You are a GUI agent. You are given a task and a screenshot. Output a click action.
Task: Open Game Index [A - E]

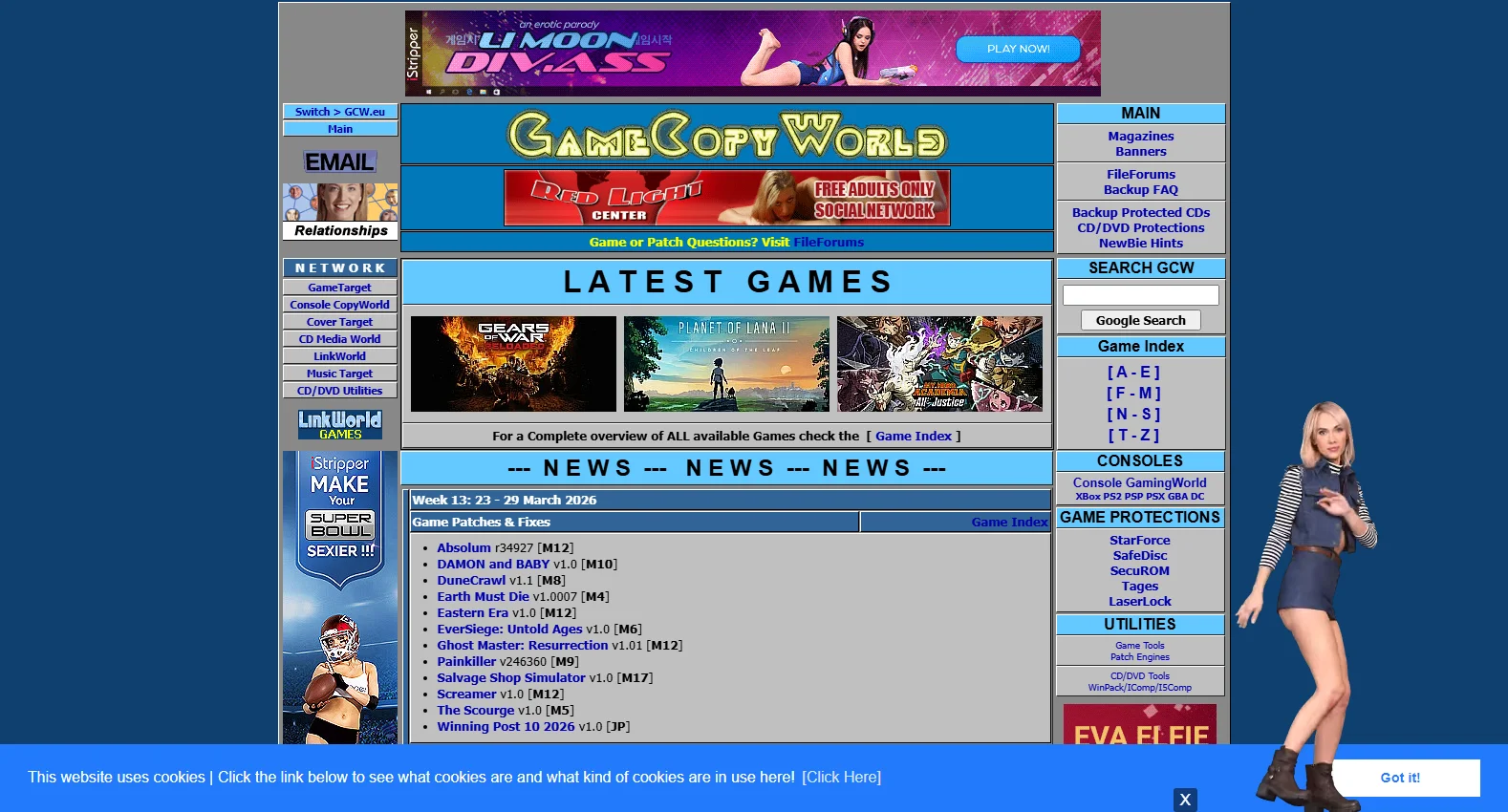coord(1134,373)
